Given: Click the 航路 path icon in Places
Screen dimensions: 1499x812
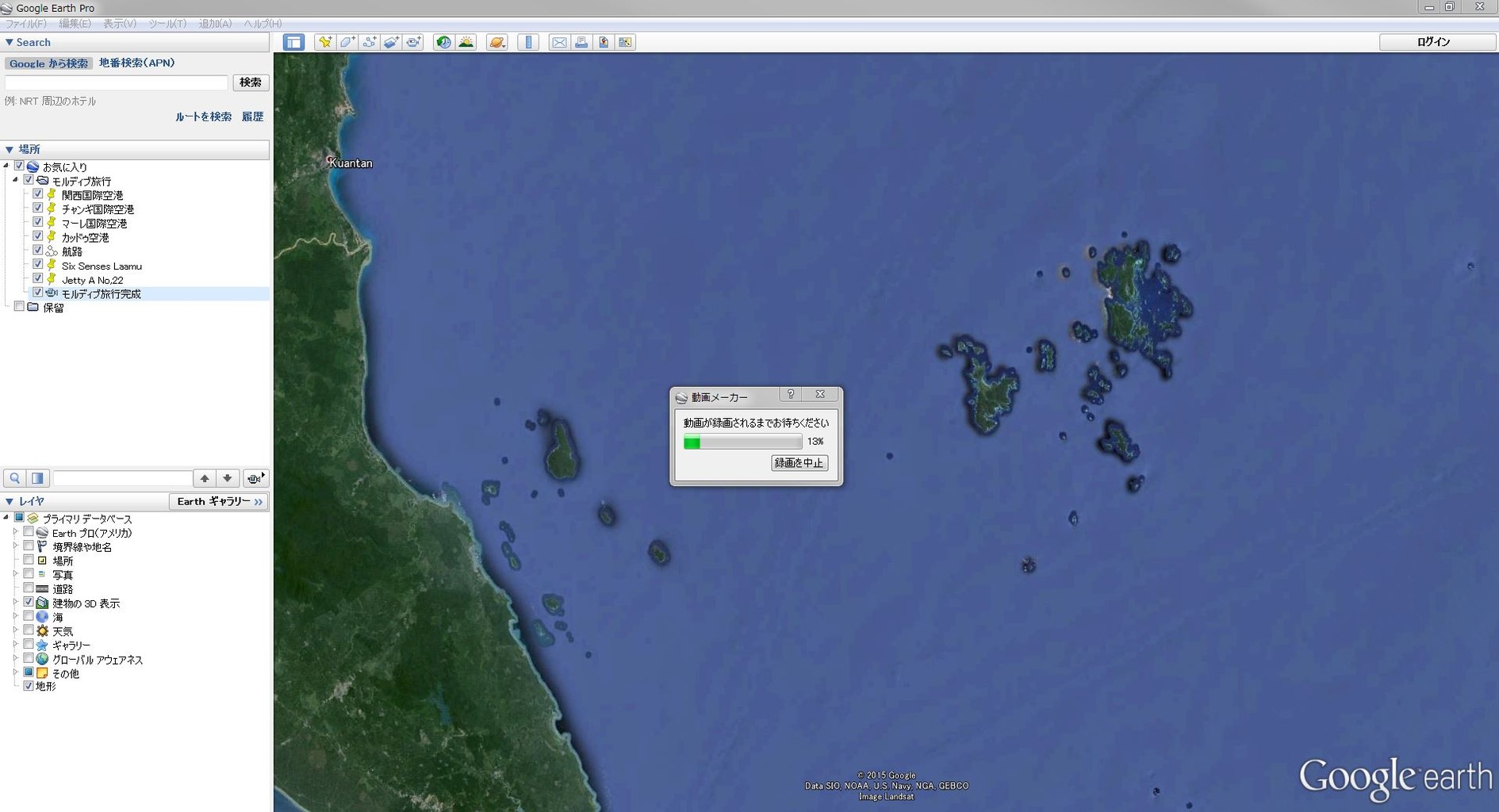Looking at the screenshot, I should pyautogui.click(x=52, y=251).
